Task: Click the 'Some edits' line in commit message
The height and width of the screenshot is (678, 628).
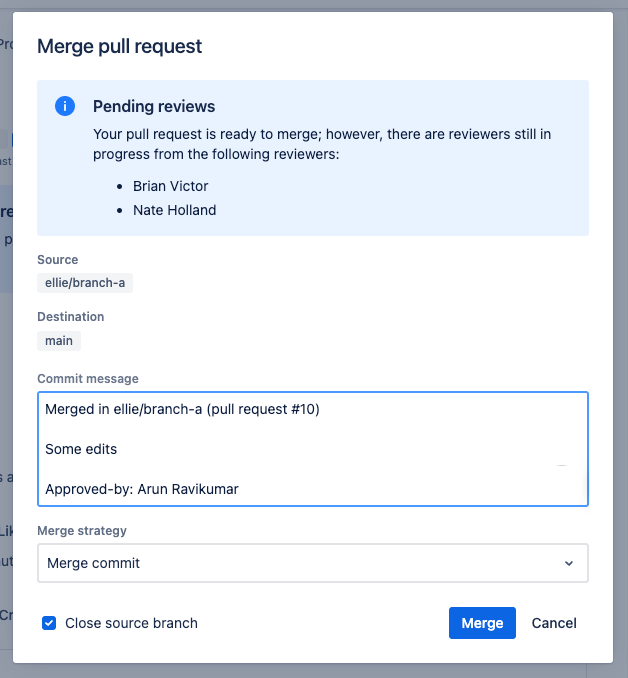Action: [x=81, y=449]
